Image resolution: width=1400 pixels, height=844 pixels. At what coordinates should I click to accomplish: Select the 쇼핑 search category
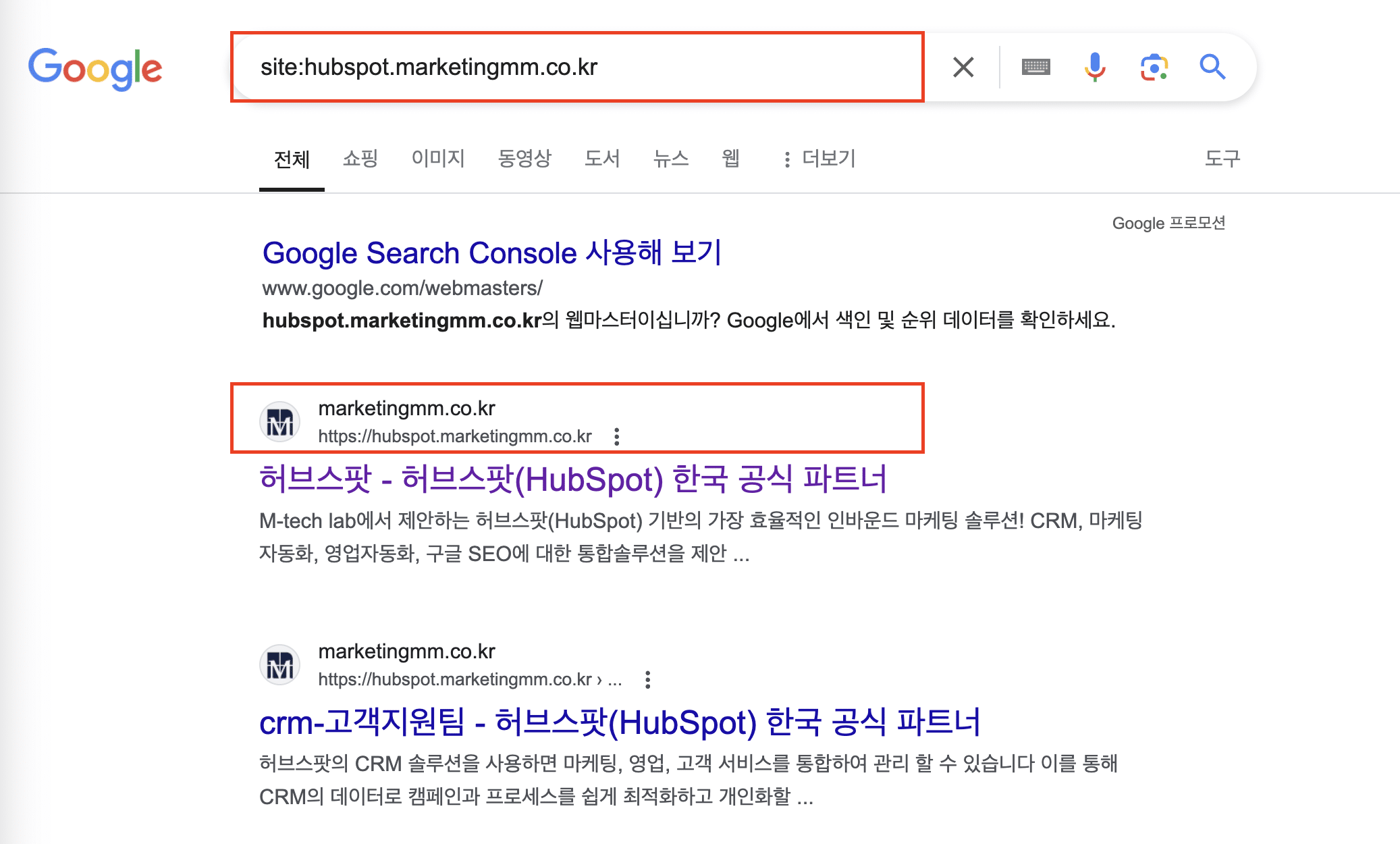[x=359, y=159]
